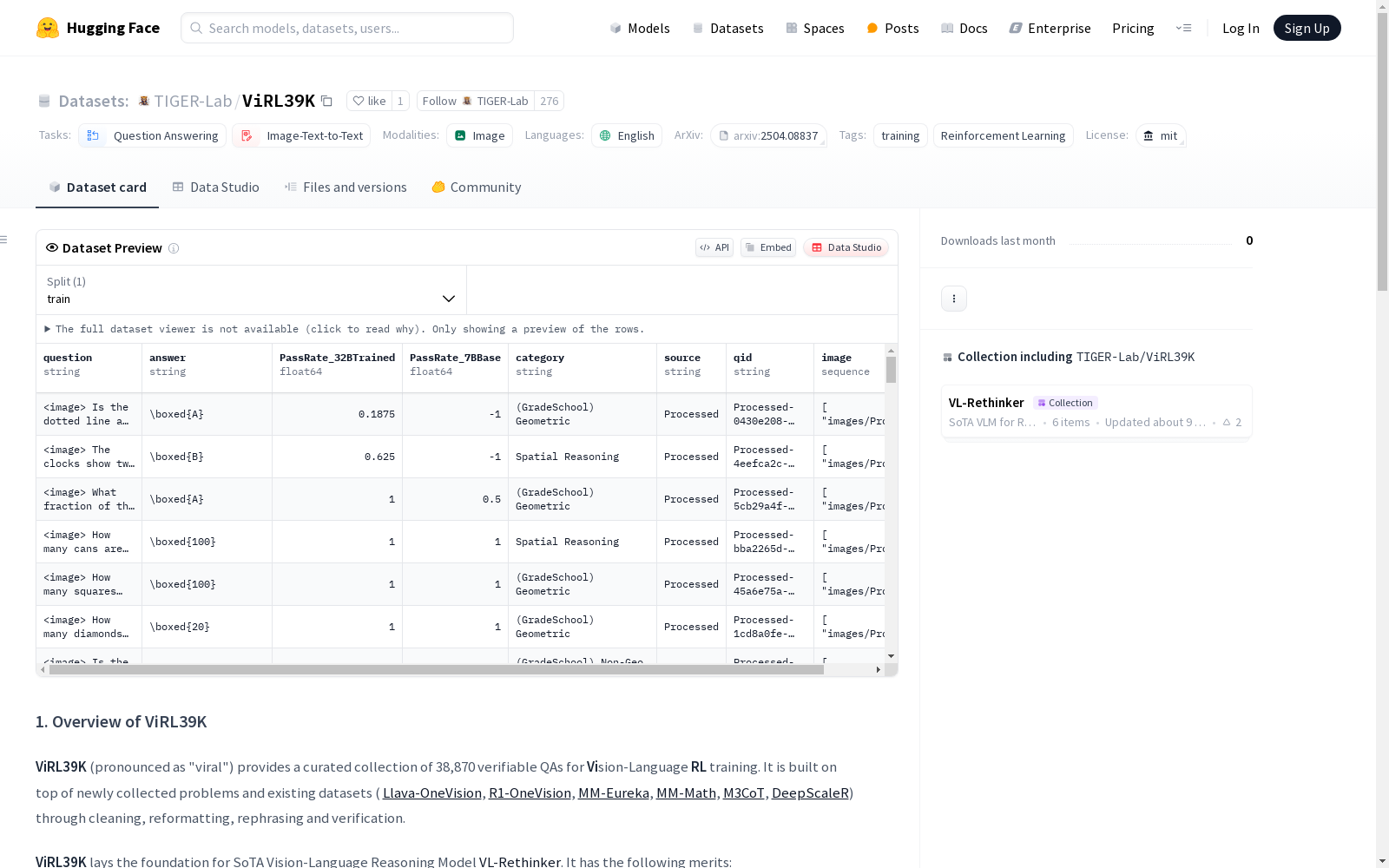1389x868 pixels.
Task: Expand the Split train dropdown
Action: tap(251, 290)
